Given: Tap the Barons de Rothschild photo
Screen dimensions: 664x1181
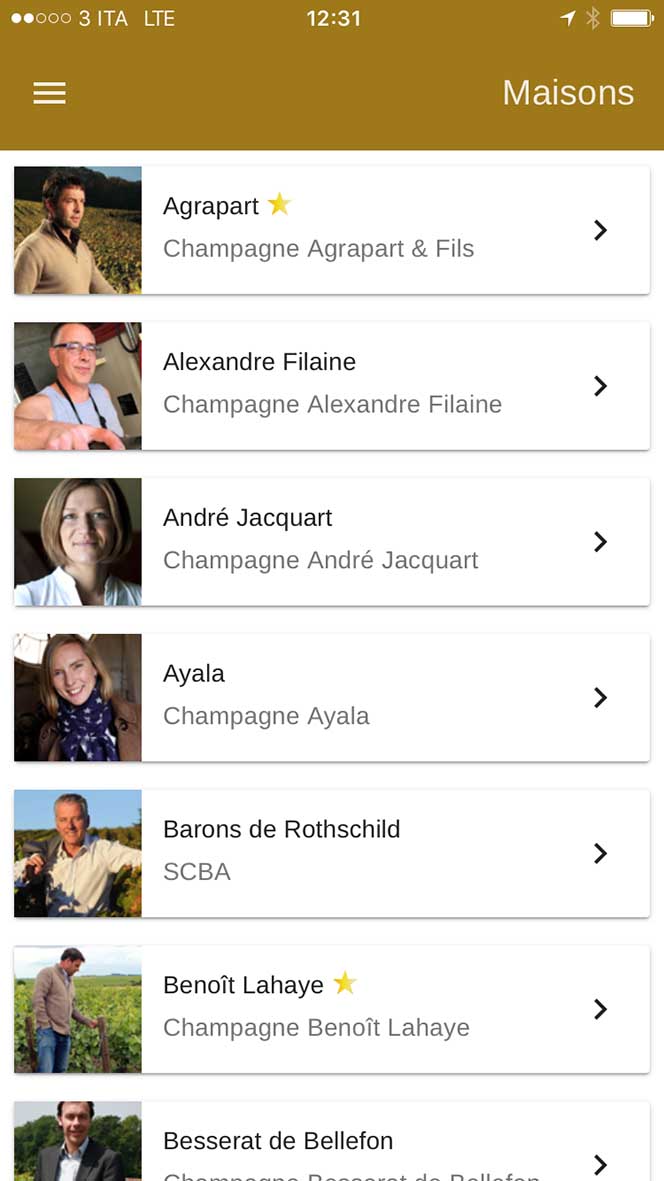Looking at the screenshot, I should click(x=78, y=853).
